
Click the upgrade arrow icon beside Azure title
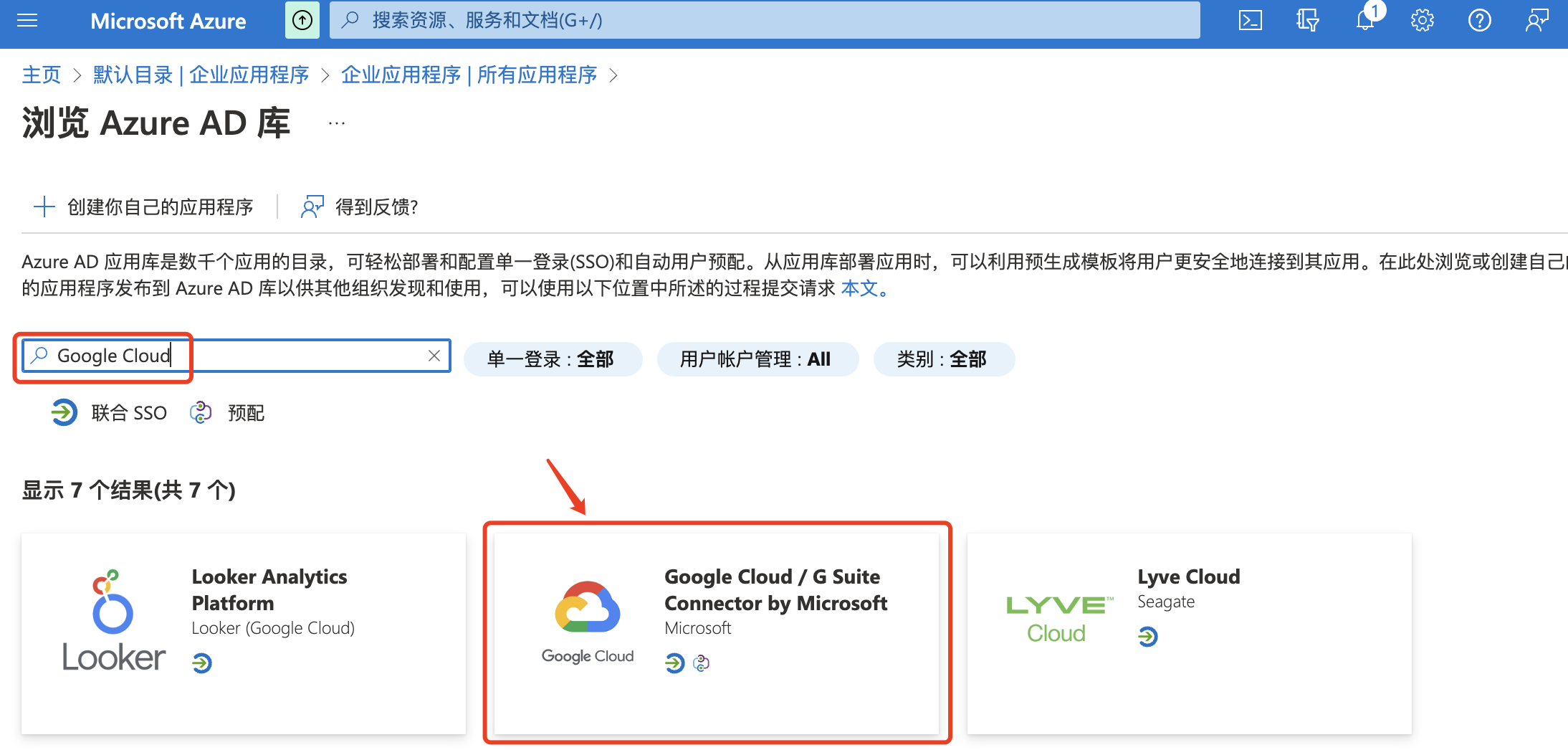(302, 20)
